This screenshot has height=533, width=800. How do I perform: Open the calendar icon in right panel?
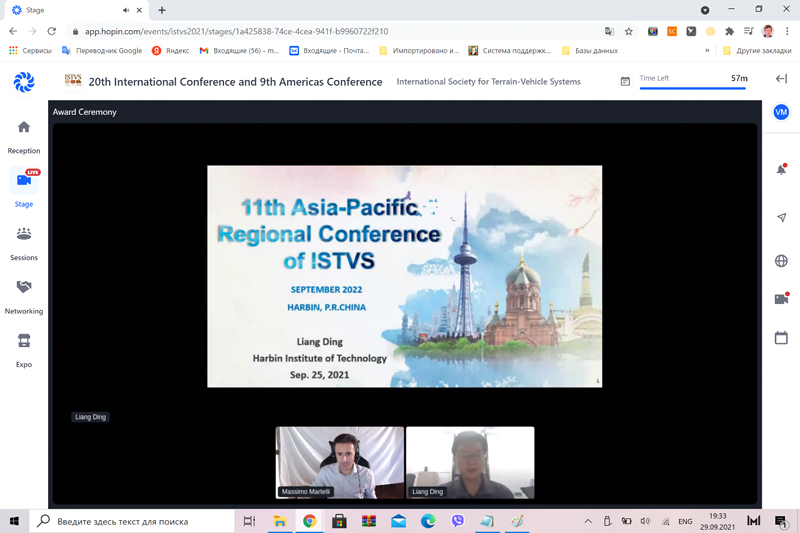pyautogui.click(x=781, y=338)
